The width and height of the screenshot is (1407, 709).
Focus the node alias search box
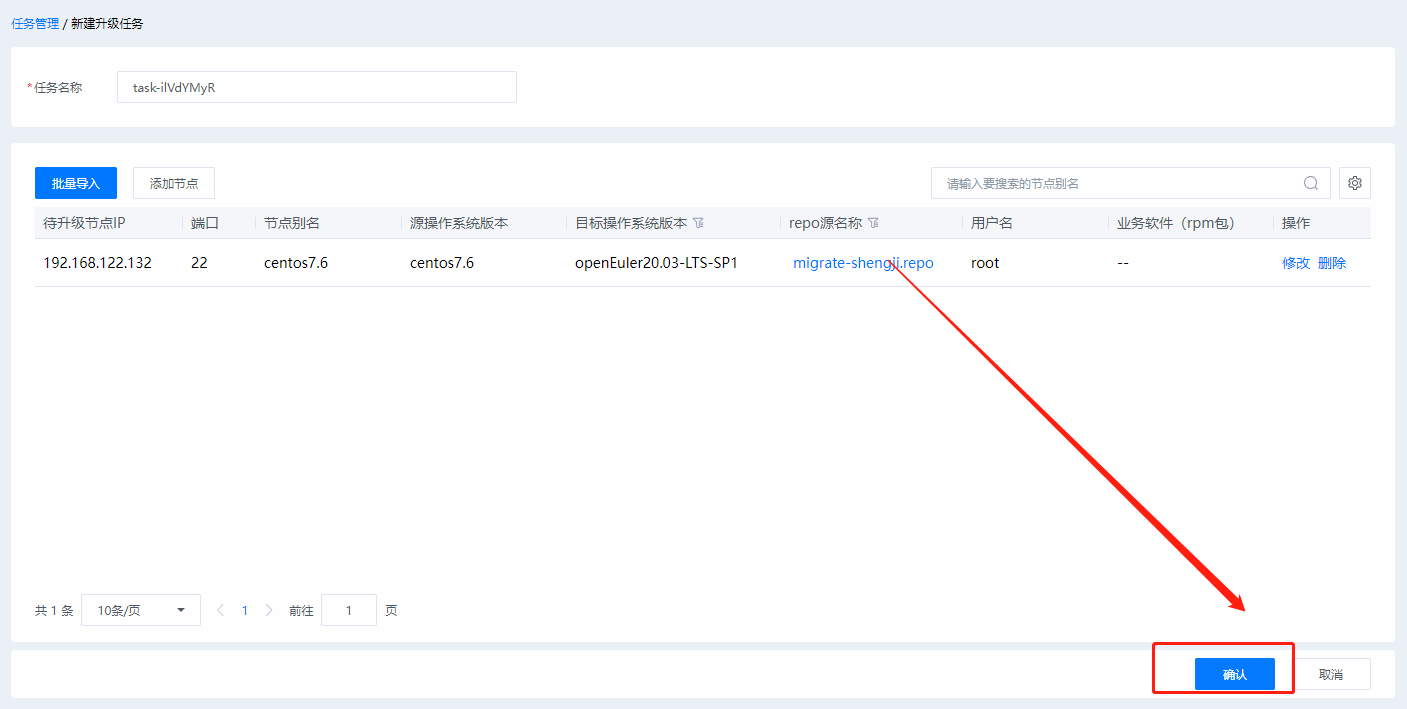pos(1131,183)
